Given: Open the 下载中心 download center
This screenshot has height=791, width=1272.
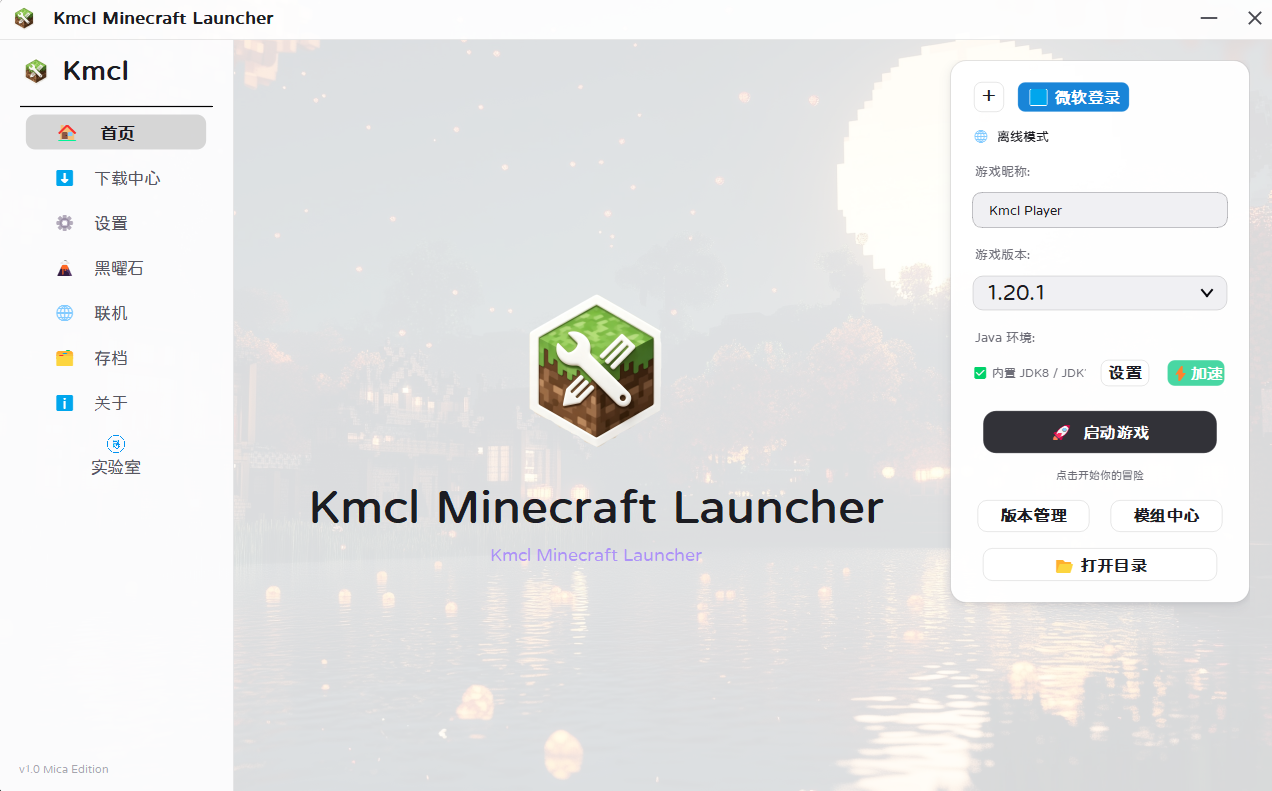Looking at the screenshot, I should [116, 178].
